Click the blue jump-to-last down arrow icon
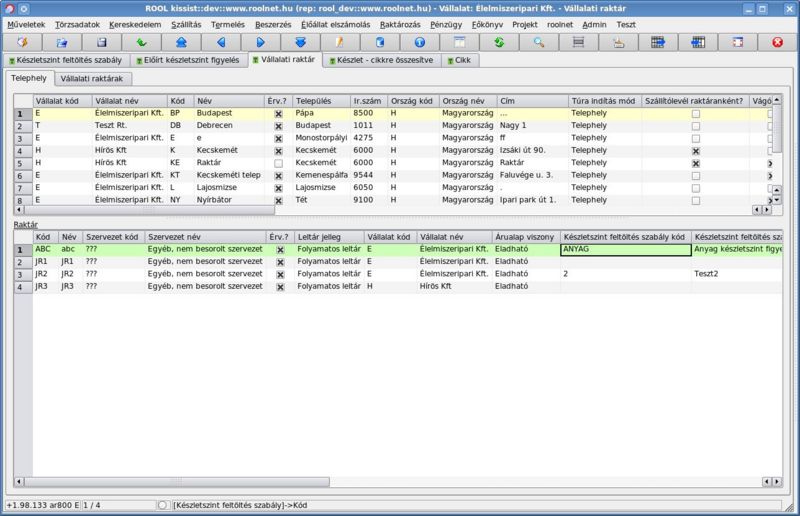800x516 pixels. [x=300, y=42]
